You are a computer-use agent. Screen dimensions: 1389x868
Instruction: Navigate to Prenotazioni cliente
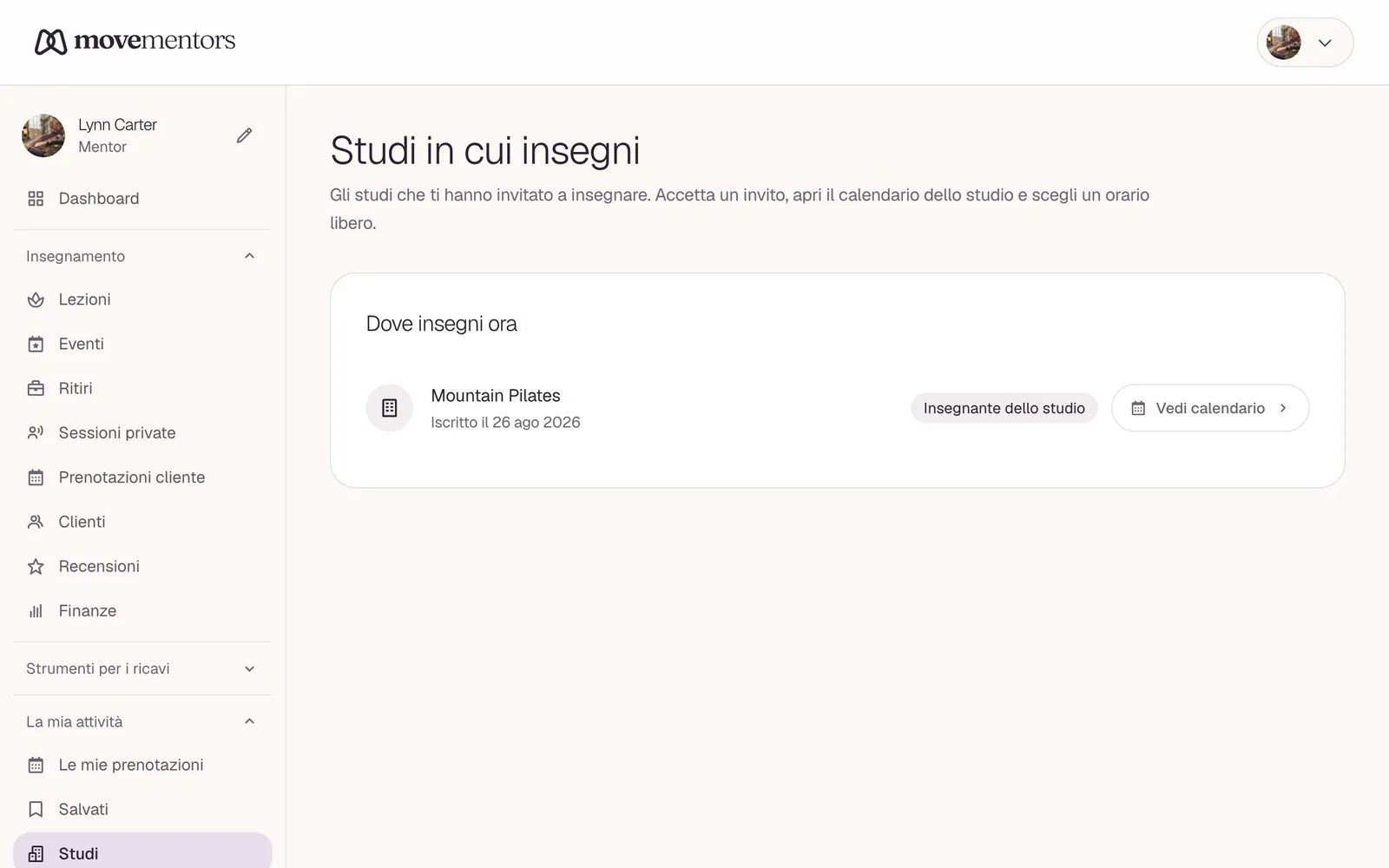point(142,477)
